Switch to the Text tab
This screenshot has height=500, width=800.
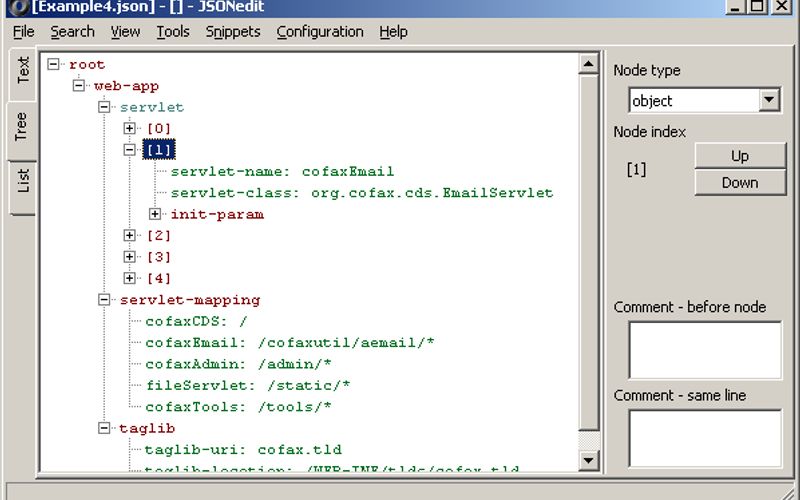[x=22, y=71]
